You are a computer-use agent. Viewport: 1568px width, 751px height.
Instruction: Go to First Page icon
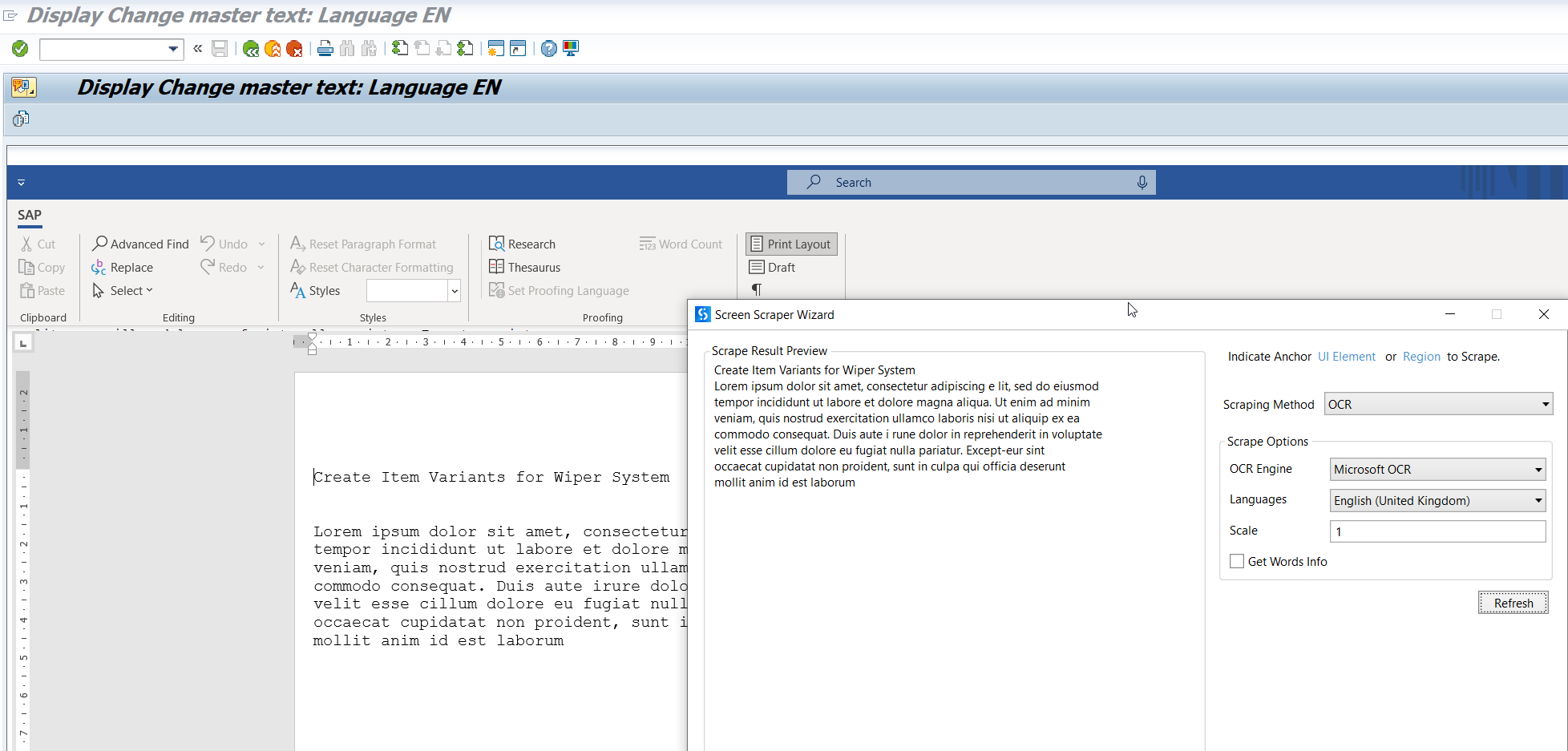[x=400, y=49]
